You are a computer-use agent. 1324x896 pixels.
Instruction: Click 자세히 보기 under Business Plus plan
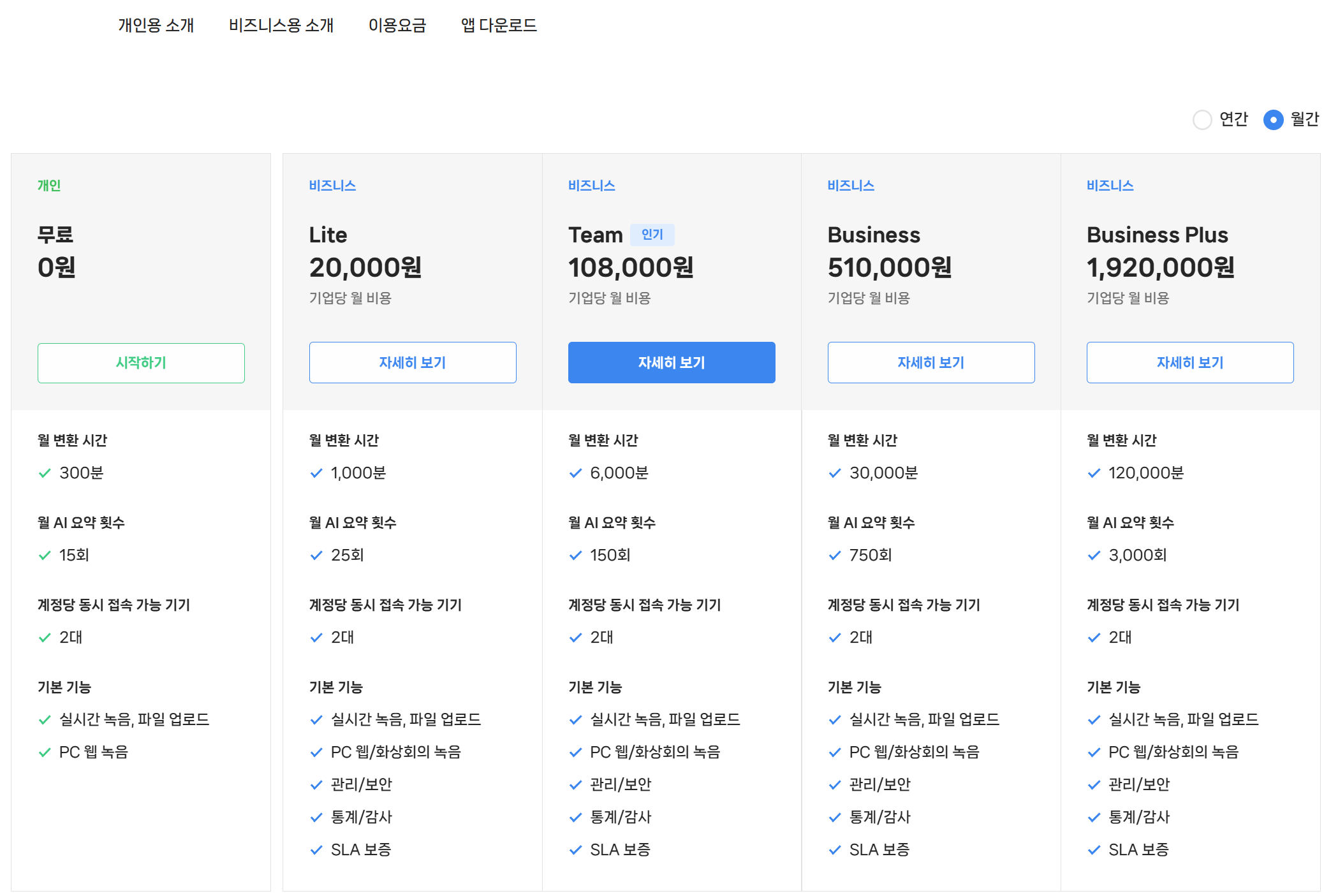1190,363
